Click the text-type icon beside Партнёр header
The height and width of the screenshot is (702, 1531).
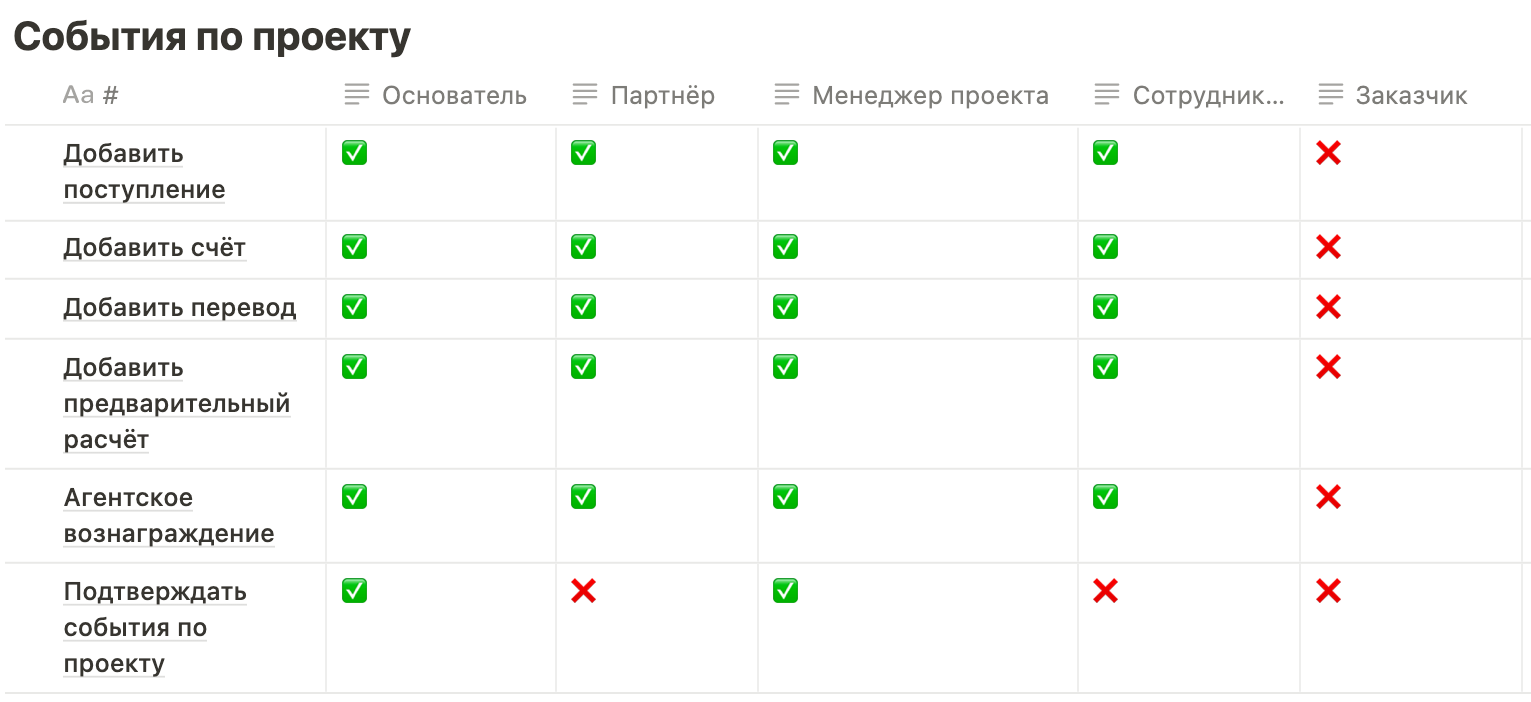pyautogui.click(x=584, y=95)
